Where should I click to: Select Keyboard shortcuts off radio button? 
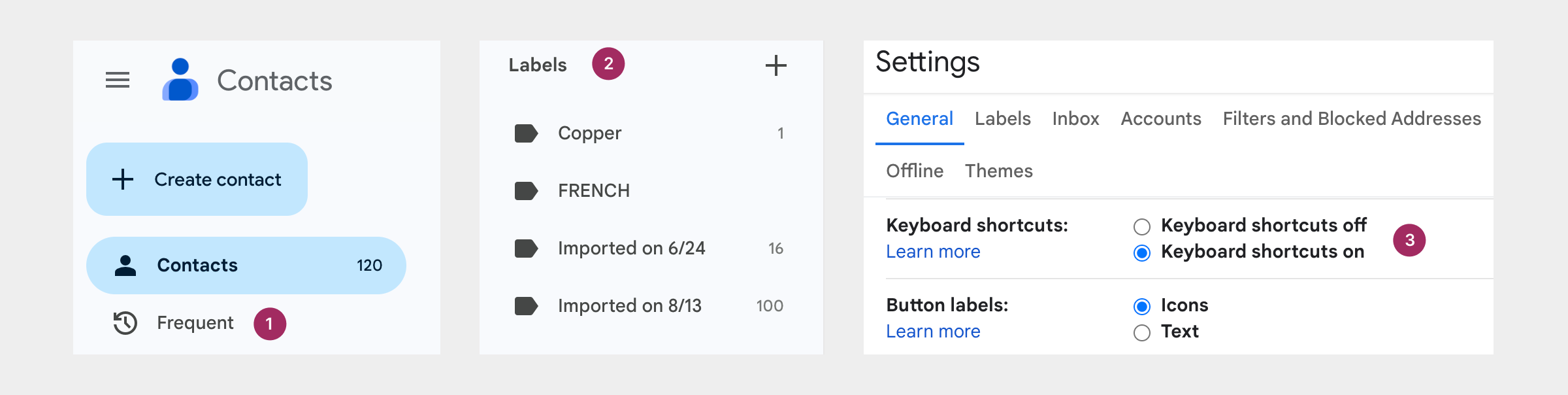[1142, 227]
